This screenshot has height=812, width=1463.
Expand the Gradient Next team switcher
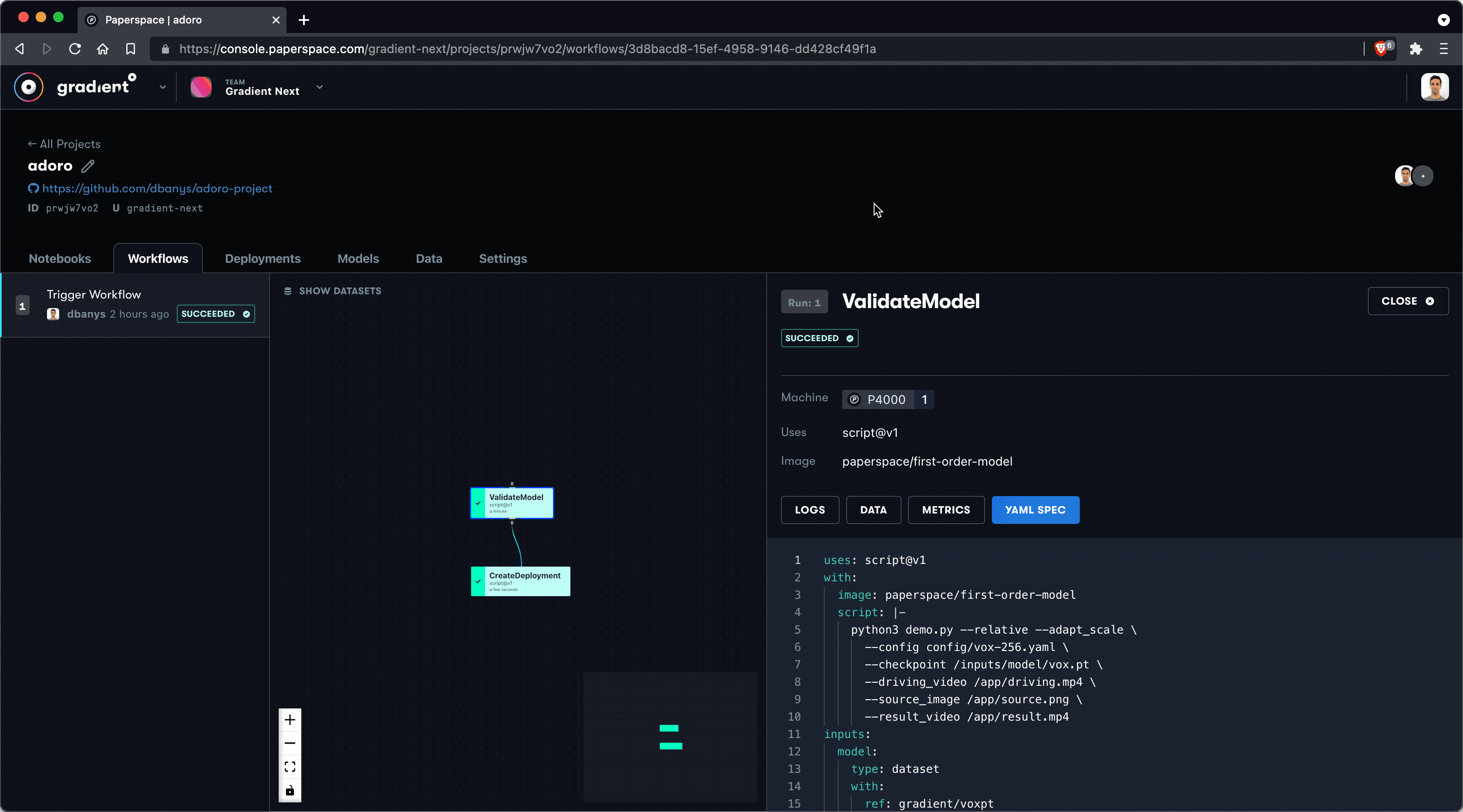pyautogui.click(x=319, y=87)
